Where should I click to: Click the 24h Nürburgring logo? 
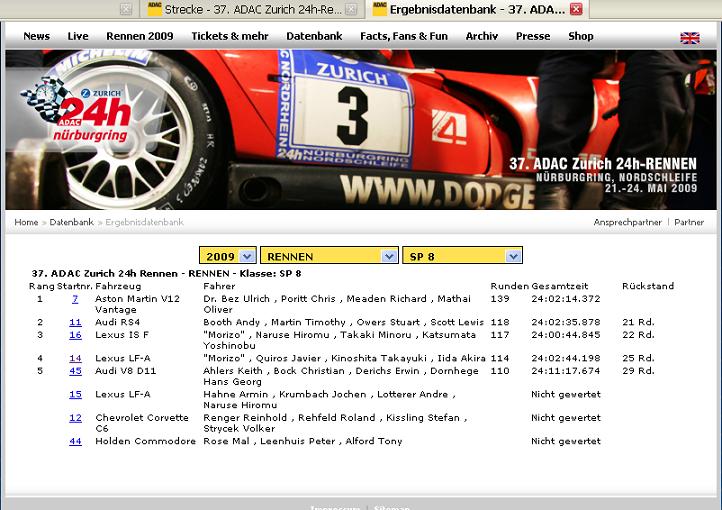77,110
